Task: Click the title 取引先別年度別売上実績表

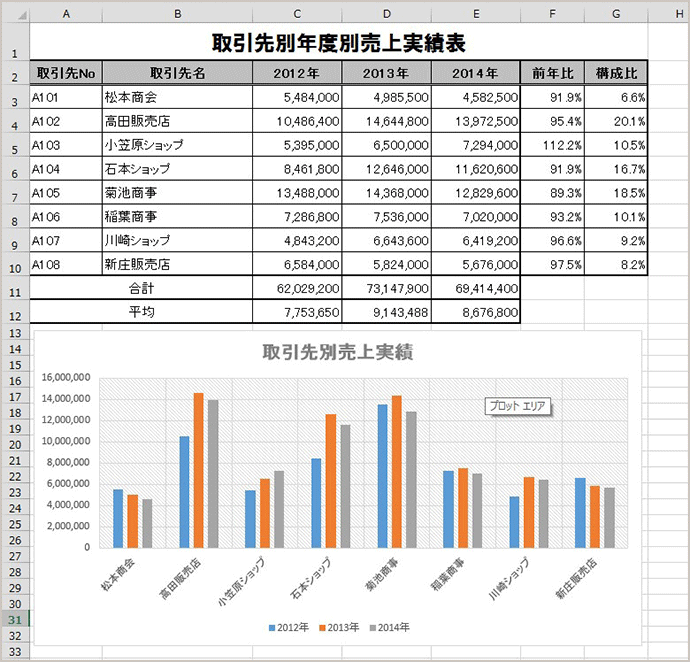Action: pyautogui.click(x=338, y=43)
